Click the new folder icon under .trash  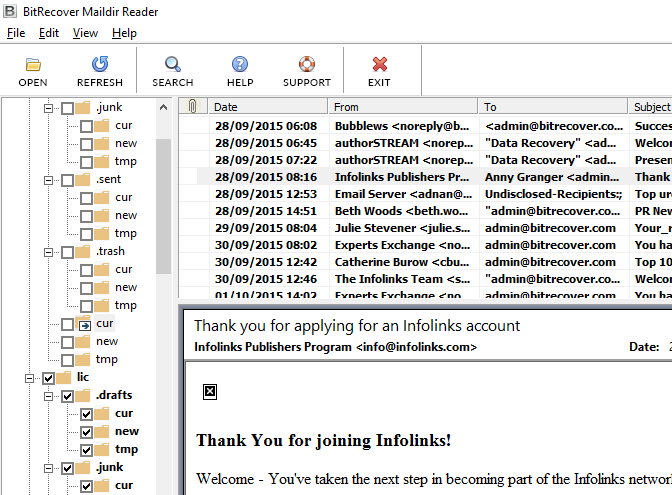coord(102,288)
